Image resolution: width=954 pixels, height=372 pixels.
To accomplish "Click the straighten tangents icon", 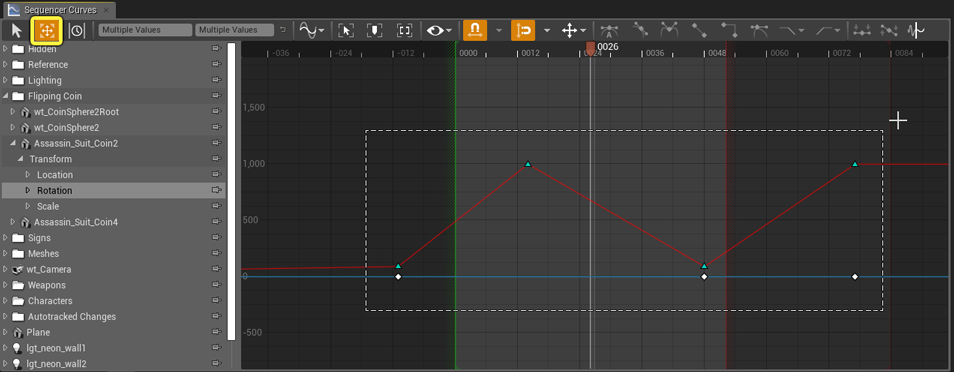I will click(889, 30).
